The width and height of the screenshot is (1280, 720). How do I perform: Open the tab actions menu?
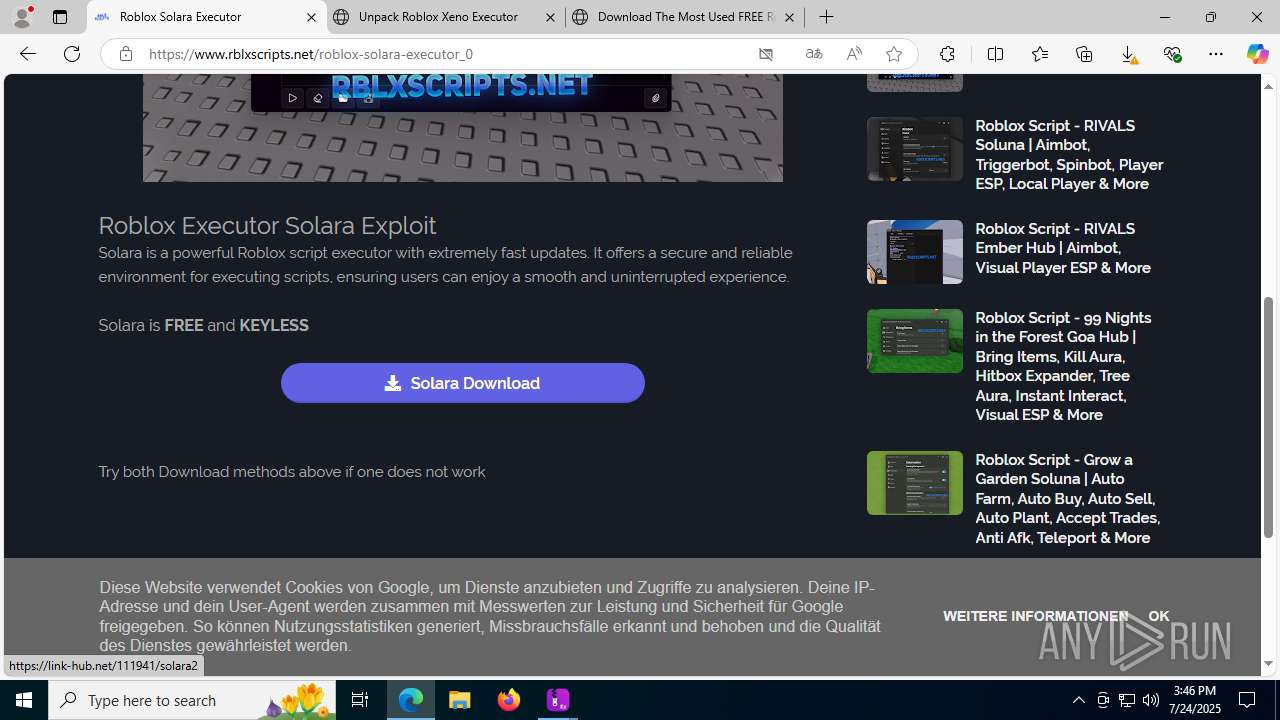(x=60, y=17)
